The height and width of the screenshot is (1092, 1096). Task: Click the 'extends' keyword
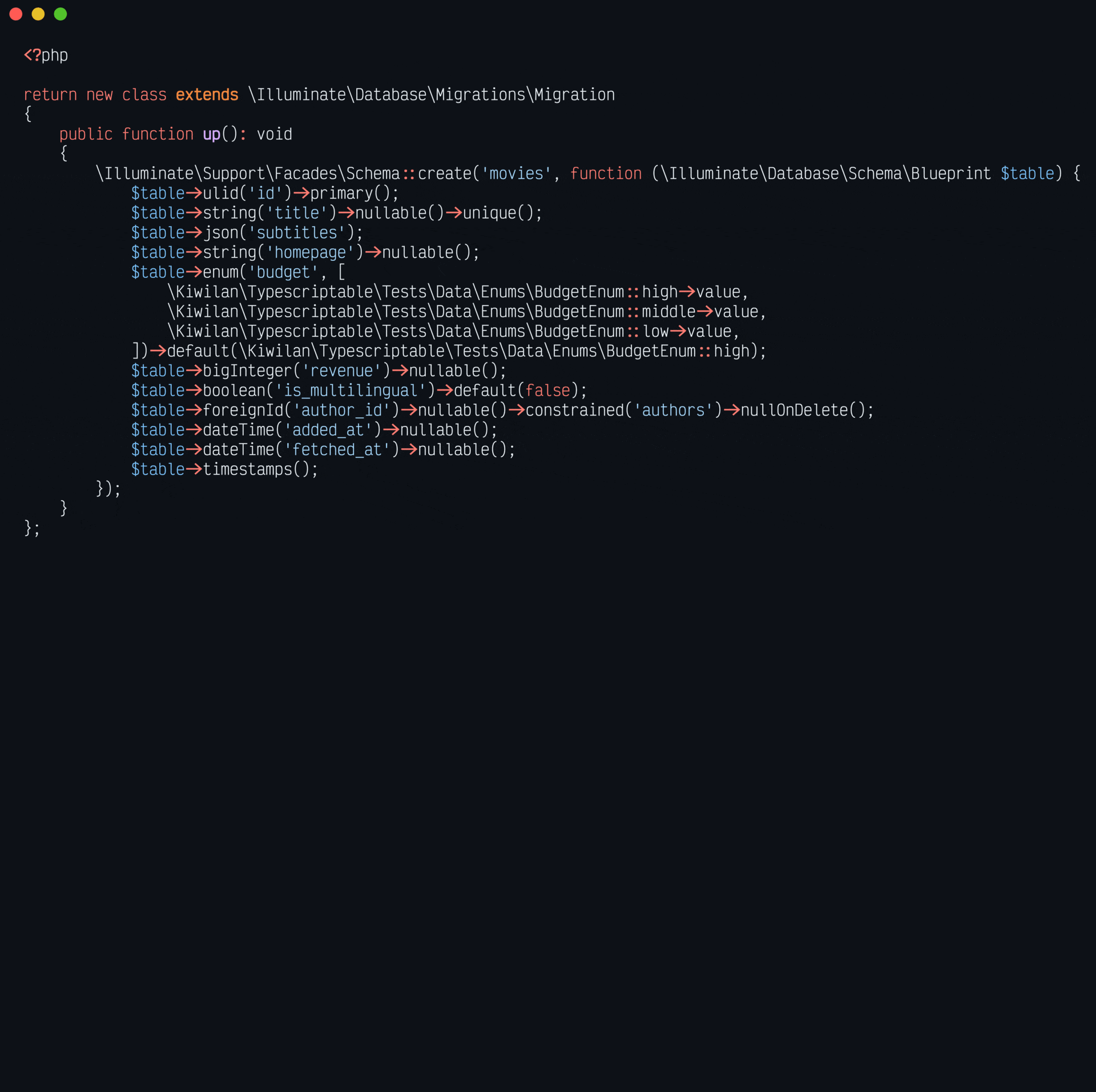coord(207,95)
